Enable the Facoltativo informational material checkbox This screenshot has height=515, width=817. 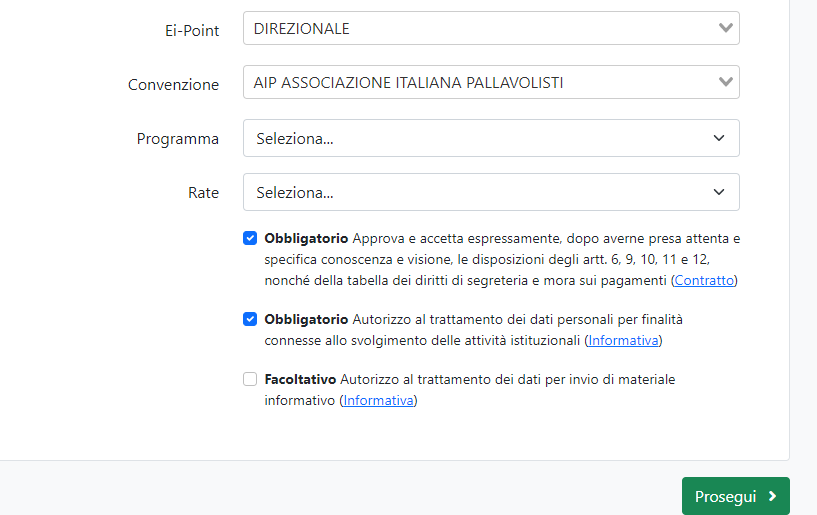250,379
